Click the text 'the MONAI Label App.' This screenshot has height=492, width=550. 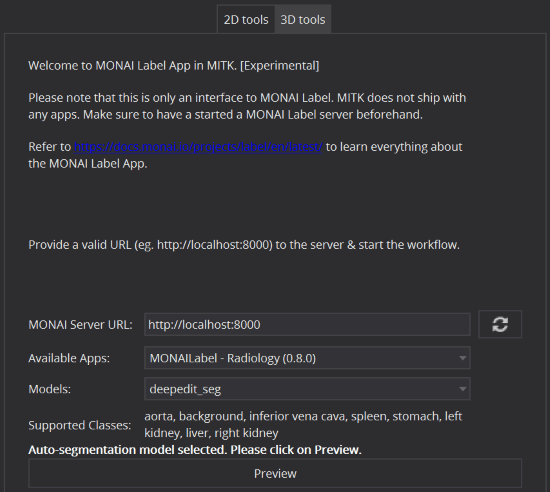(88, 163)
